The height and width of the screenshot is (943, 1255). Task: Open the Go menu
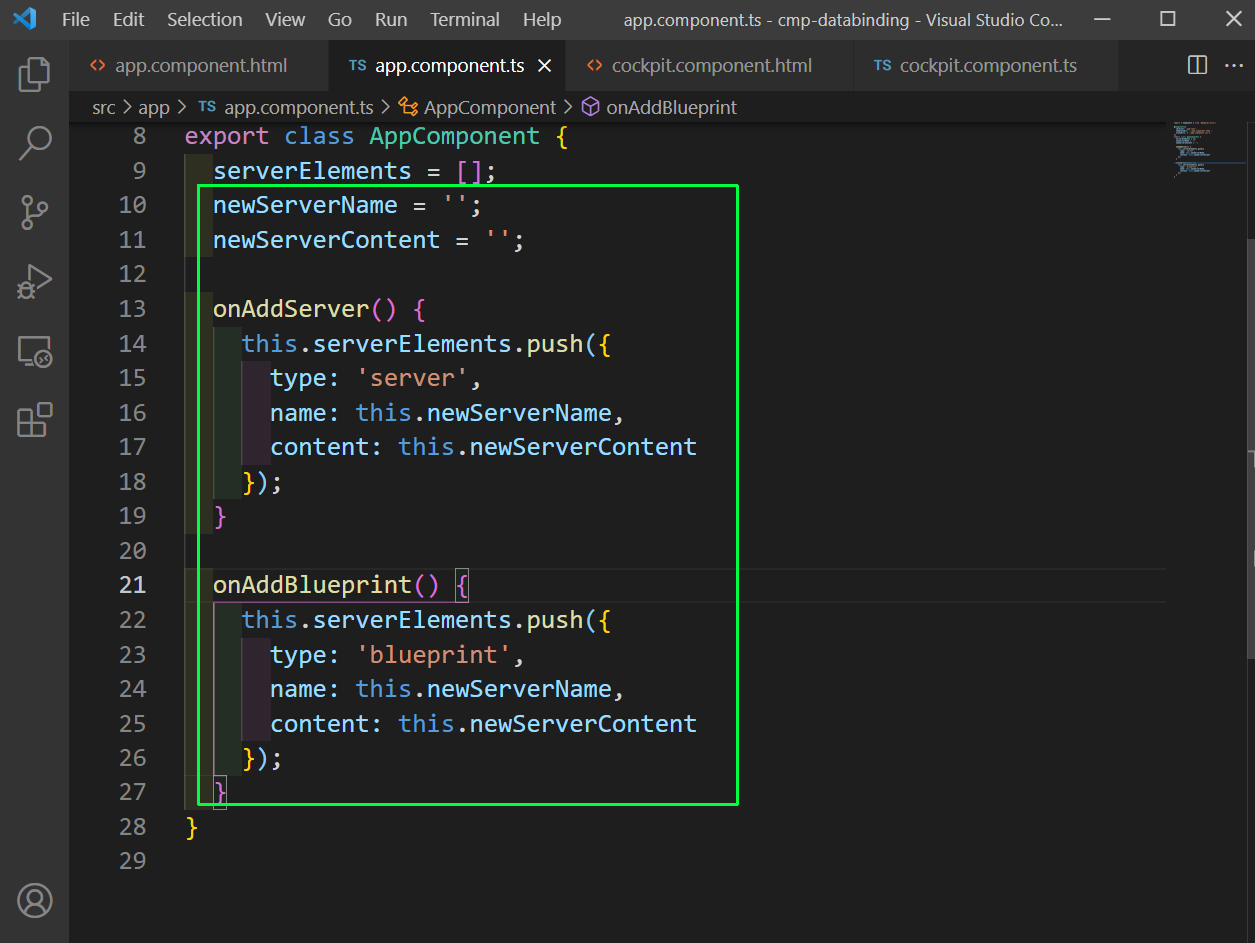(340, 19)
